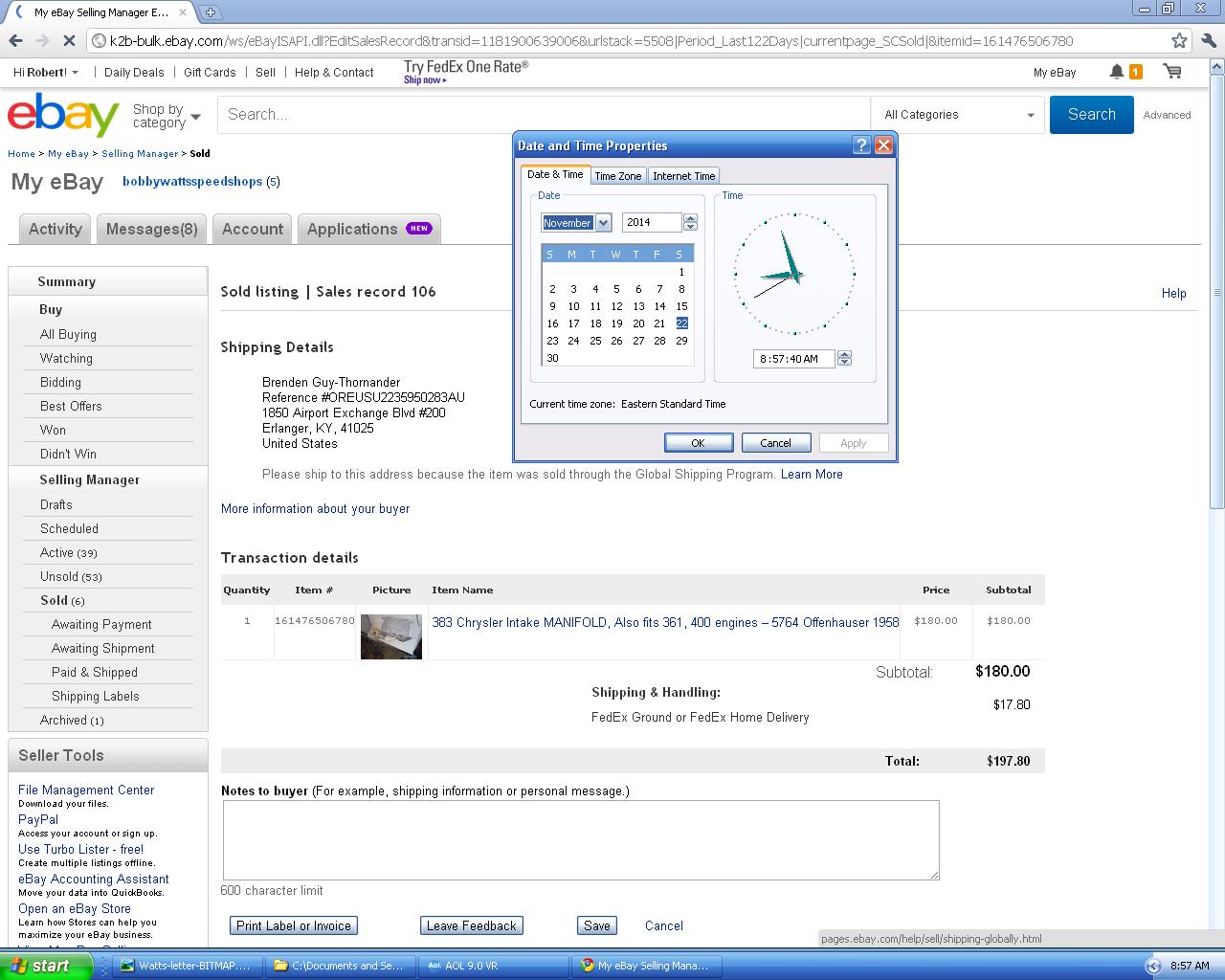Open the Applications tab
Screen dimensions: 1225x980
[368, 229]
